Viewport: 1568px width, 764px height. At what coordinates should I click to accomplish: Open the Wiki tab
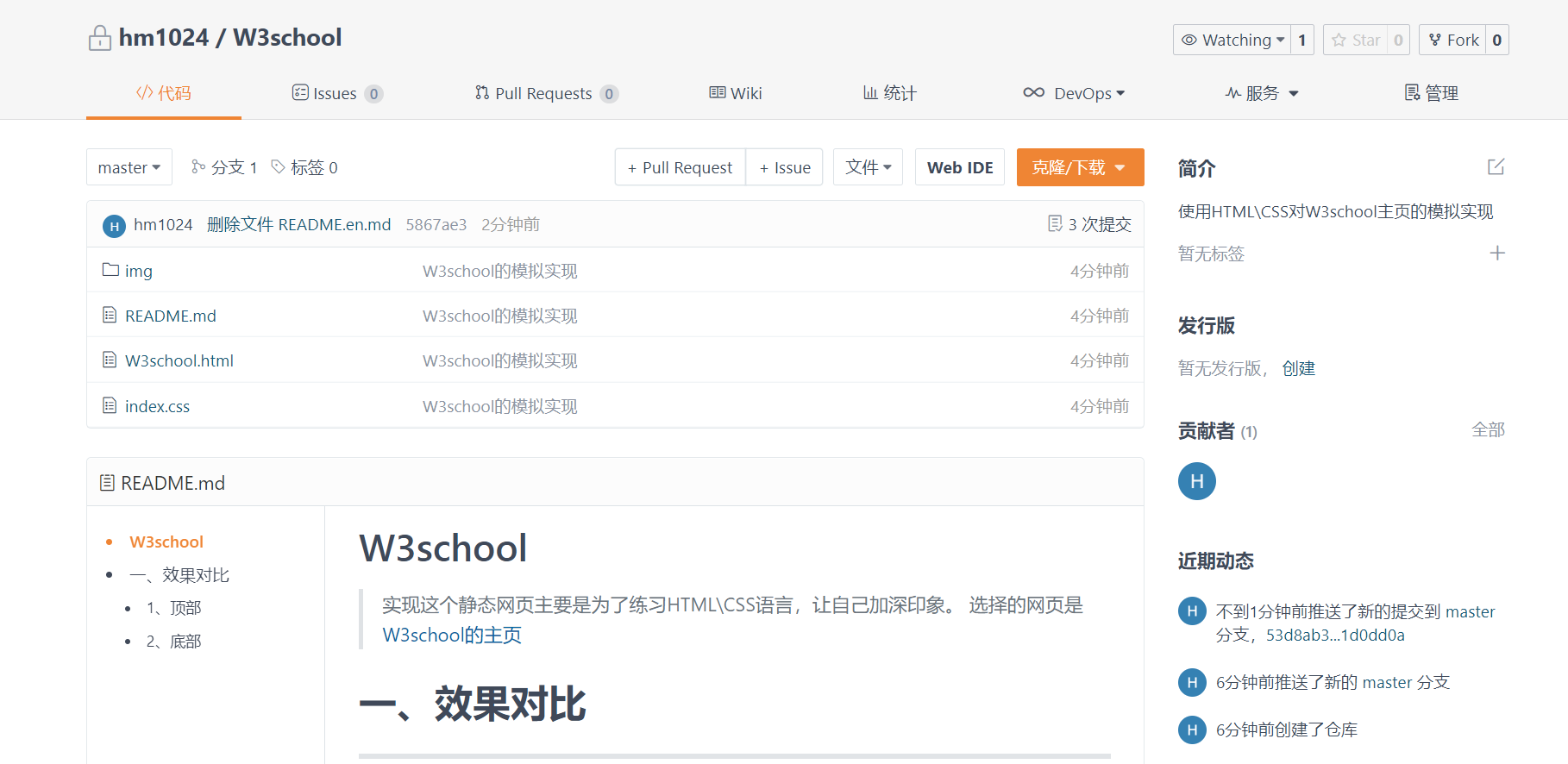[x=736, y=93]
